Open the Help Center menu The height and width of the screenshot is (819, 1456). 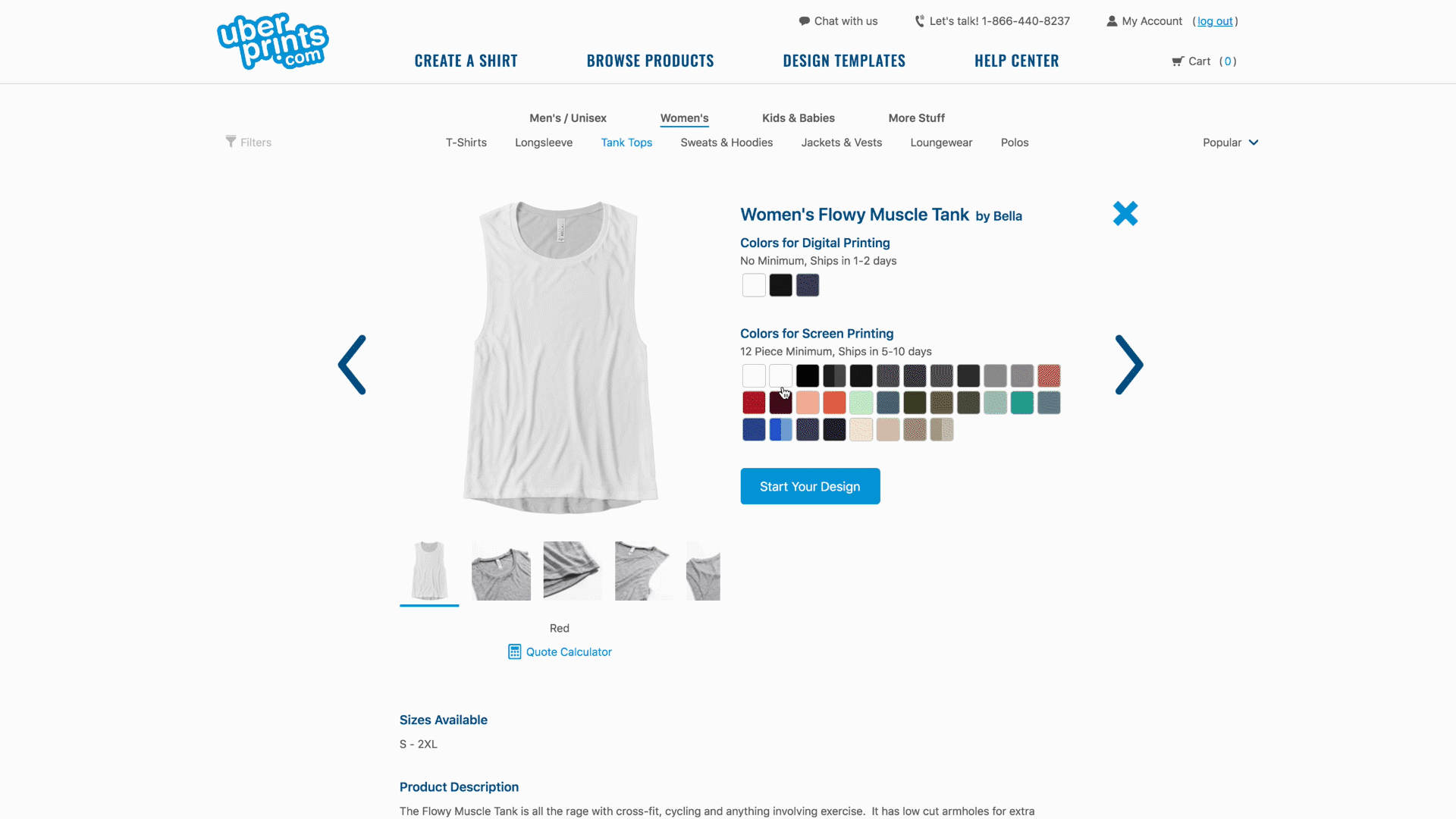1017,61
